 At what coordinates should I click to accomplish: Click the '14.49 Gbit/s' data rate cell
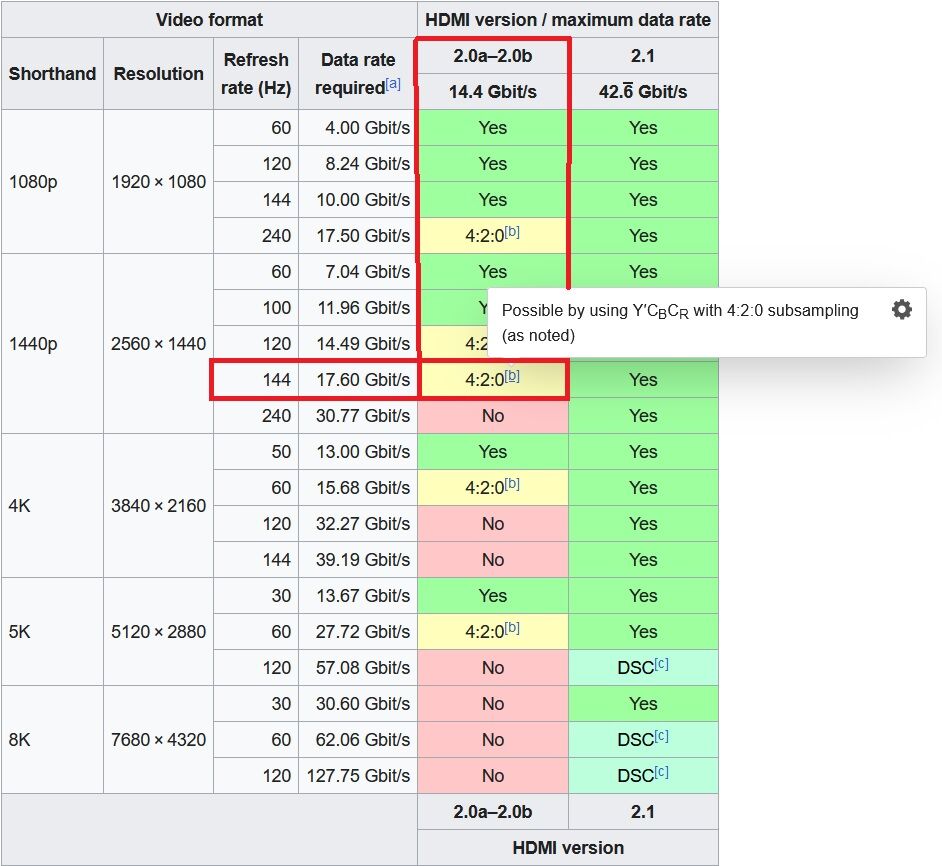(358, 344)
